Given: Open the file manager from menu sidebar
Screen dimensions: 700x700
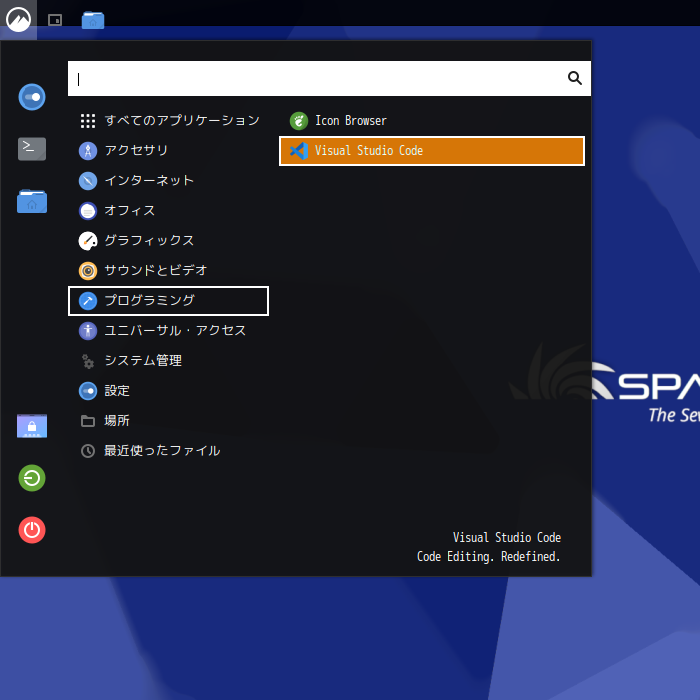Looking at the screenshot, I should coord(32,201).
